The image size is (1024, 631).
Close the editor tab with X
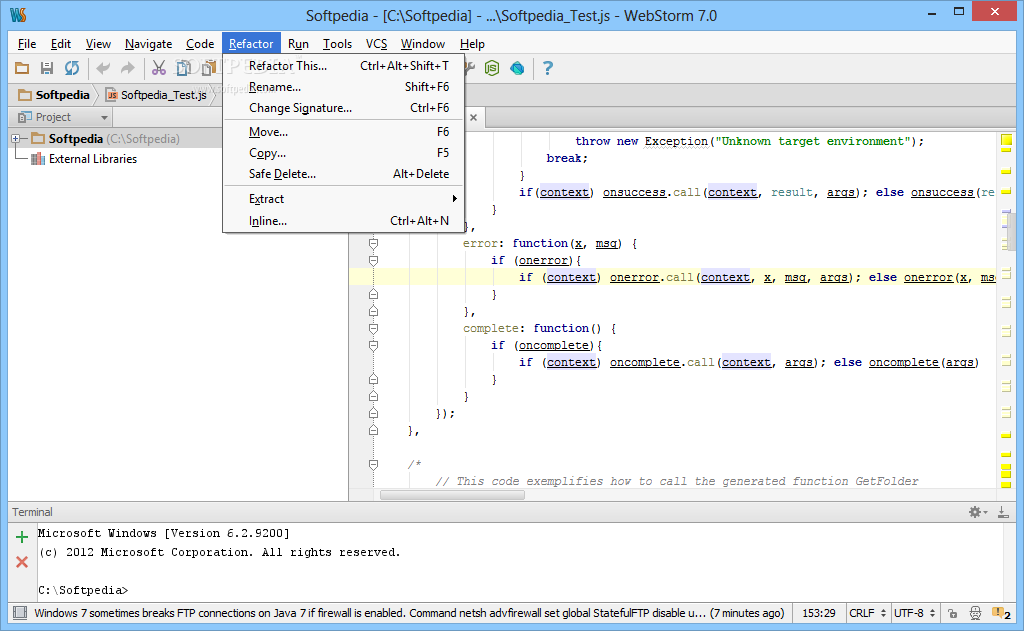(473, 118)
